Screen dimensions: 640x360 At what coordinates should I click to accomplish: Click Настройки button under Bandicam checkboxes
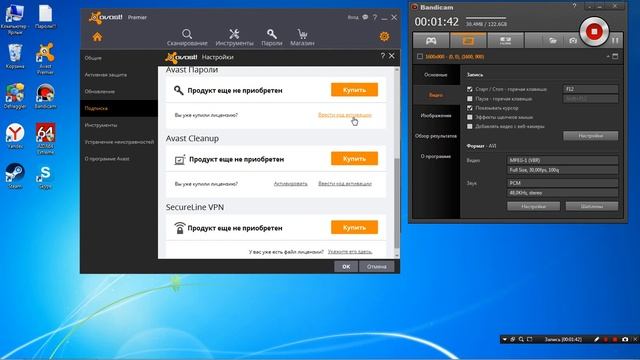pyautogui.click(x=591, y=136)
